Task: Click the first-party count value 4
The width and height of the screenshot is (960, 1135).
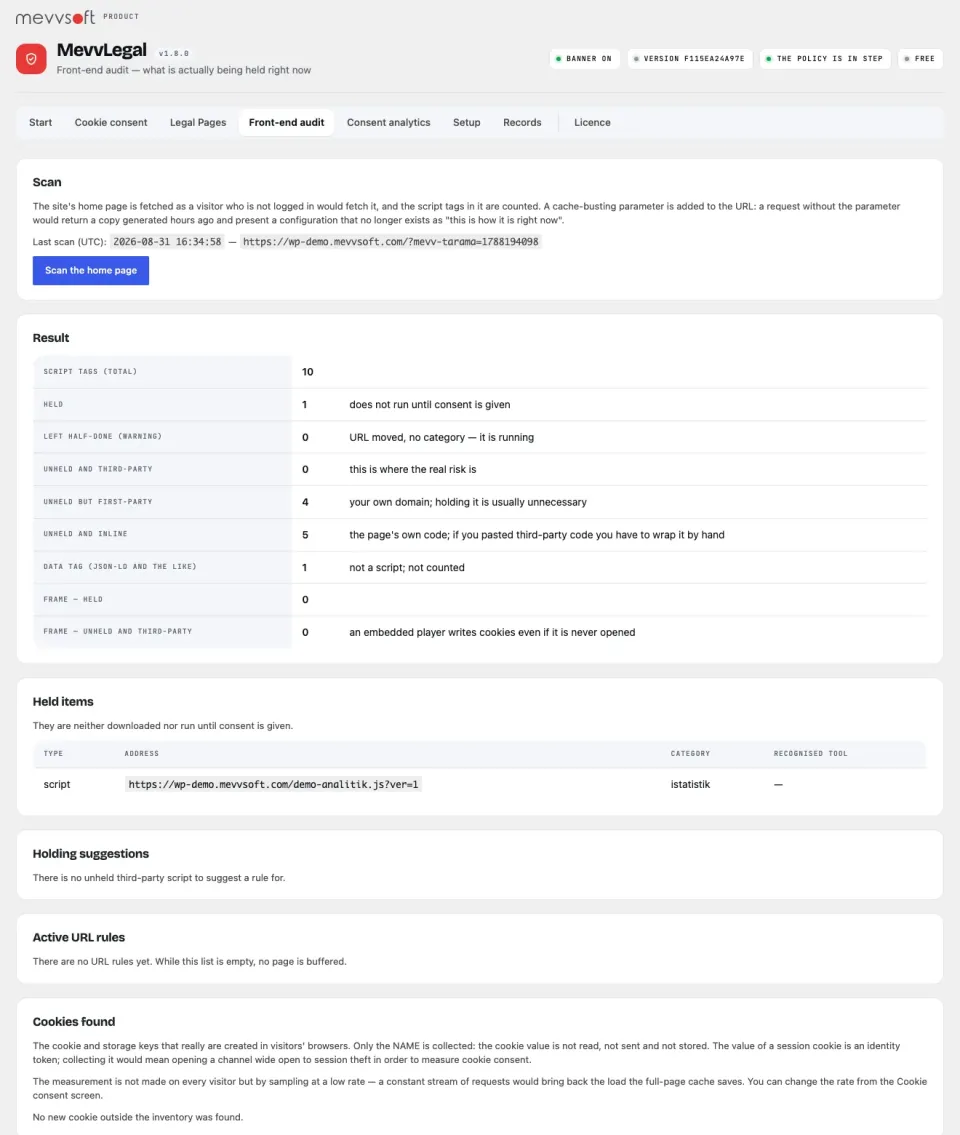Action: (305, 502)
